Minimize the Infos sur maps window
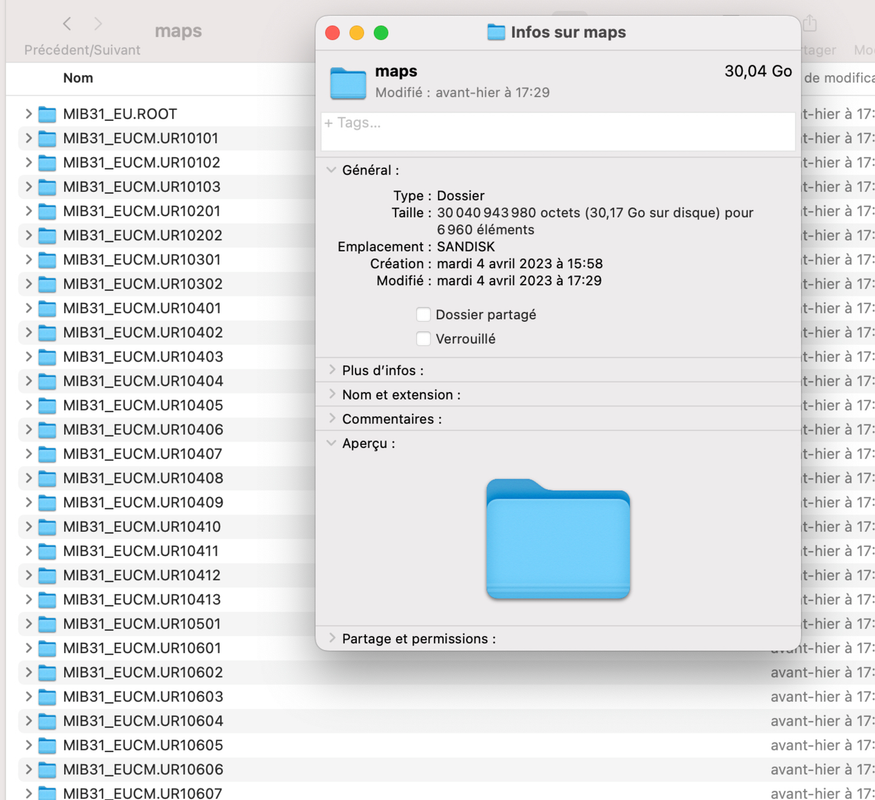This screenshot has height=800, width=875. pyautogui.click(x=357, y=33)
